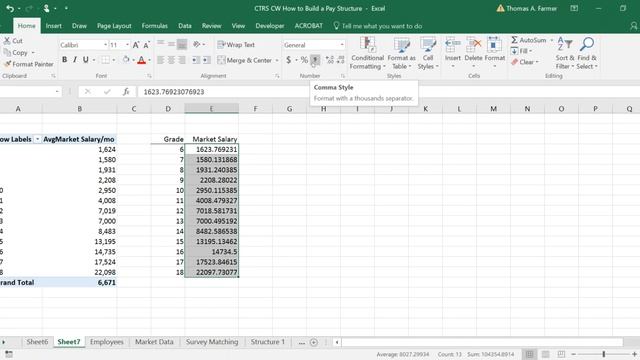Apply Percent Style format

tap(304, 60)
